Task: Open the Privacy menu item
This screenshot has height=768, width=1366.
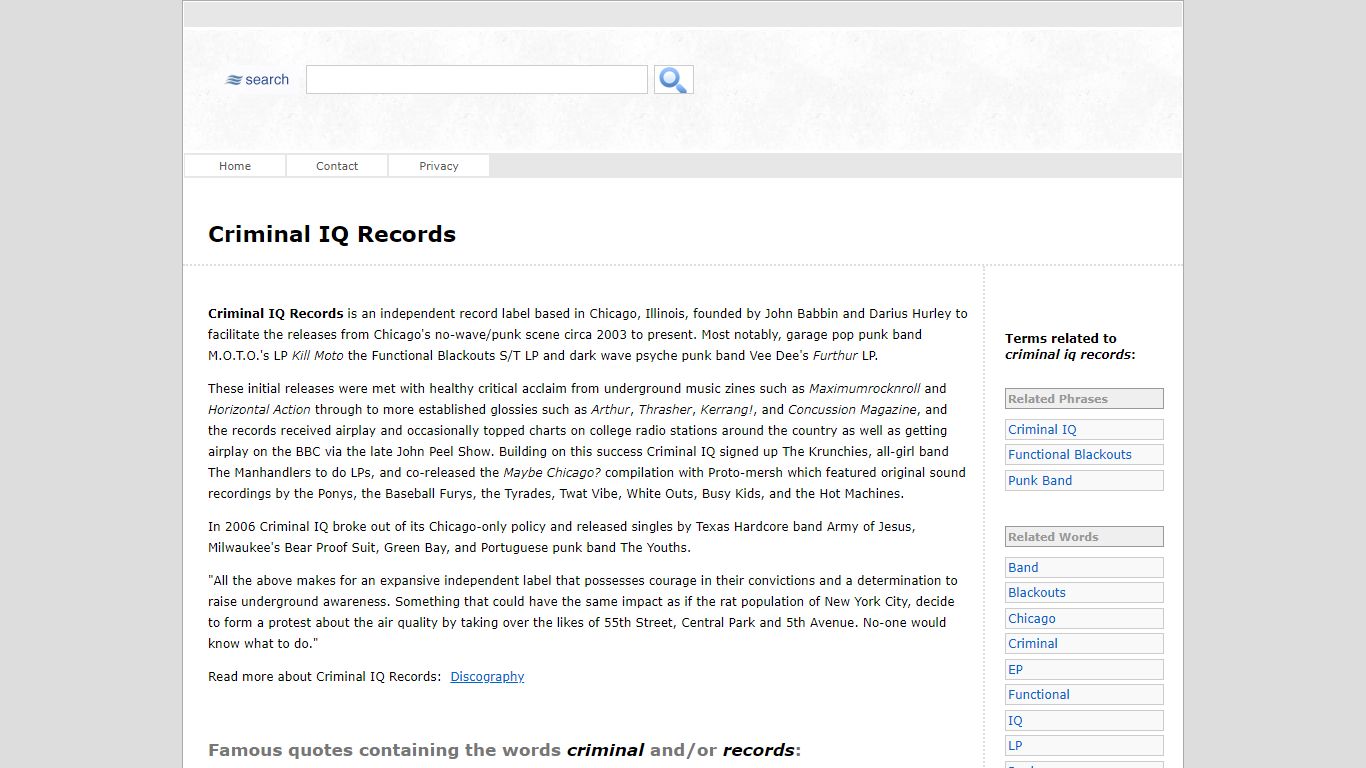Action: pos(439,166)
